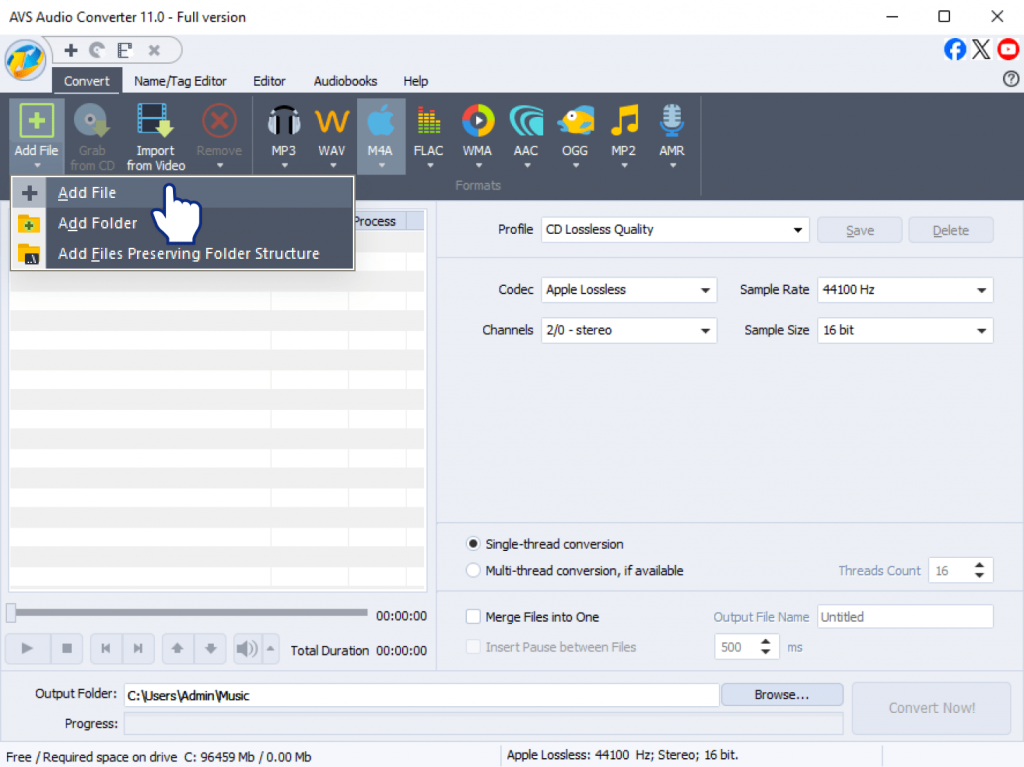Open the Sample Size dropdown
Screen dimensions: 1024x767
(904, 331)
